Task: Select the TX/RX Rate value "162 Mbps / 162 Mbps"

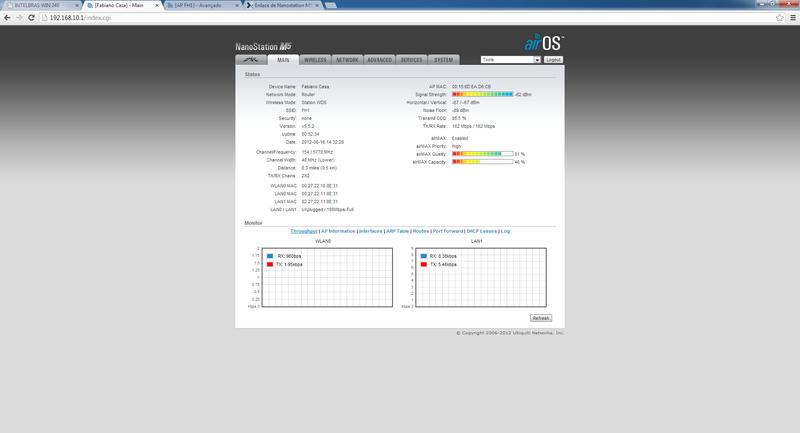Action: coord(473,126)
